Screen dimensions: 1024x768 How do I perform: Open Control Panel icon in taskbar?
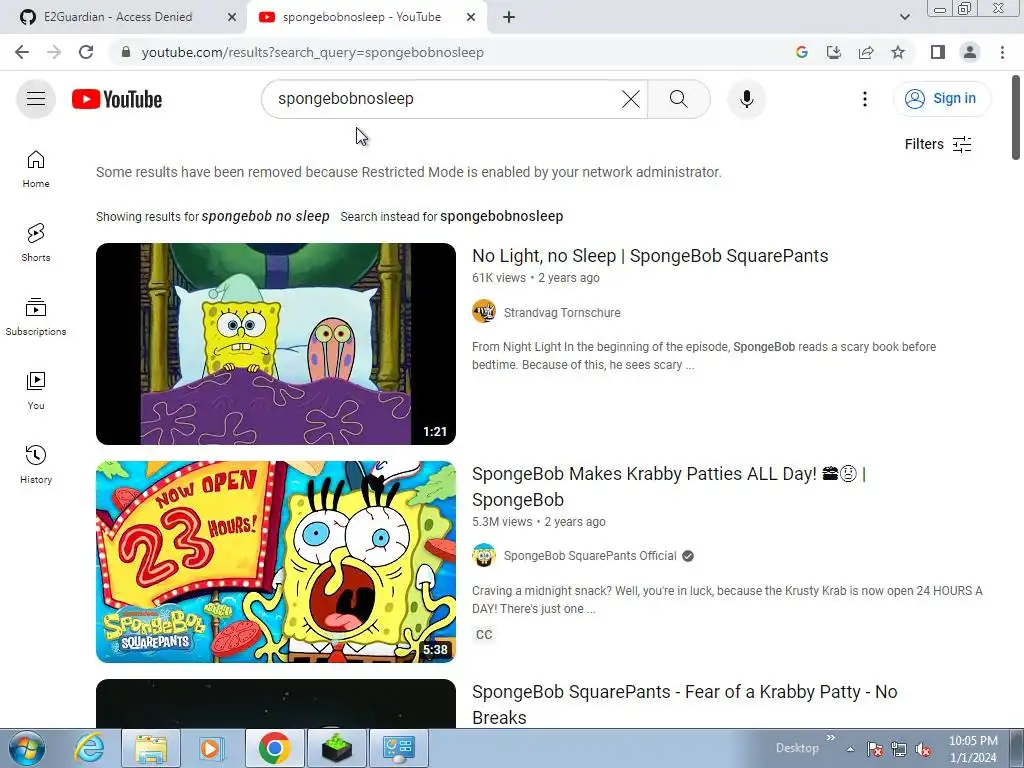tap(398, 748)
